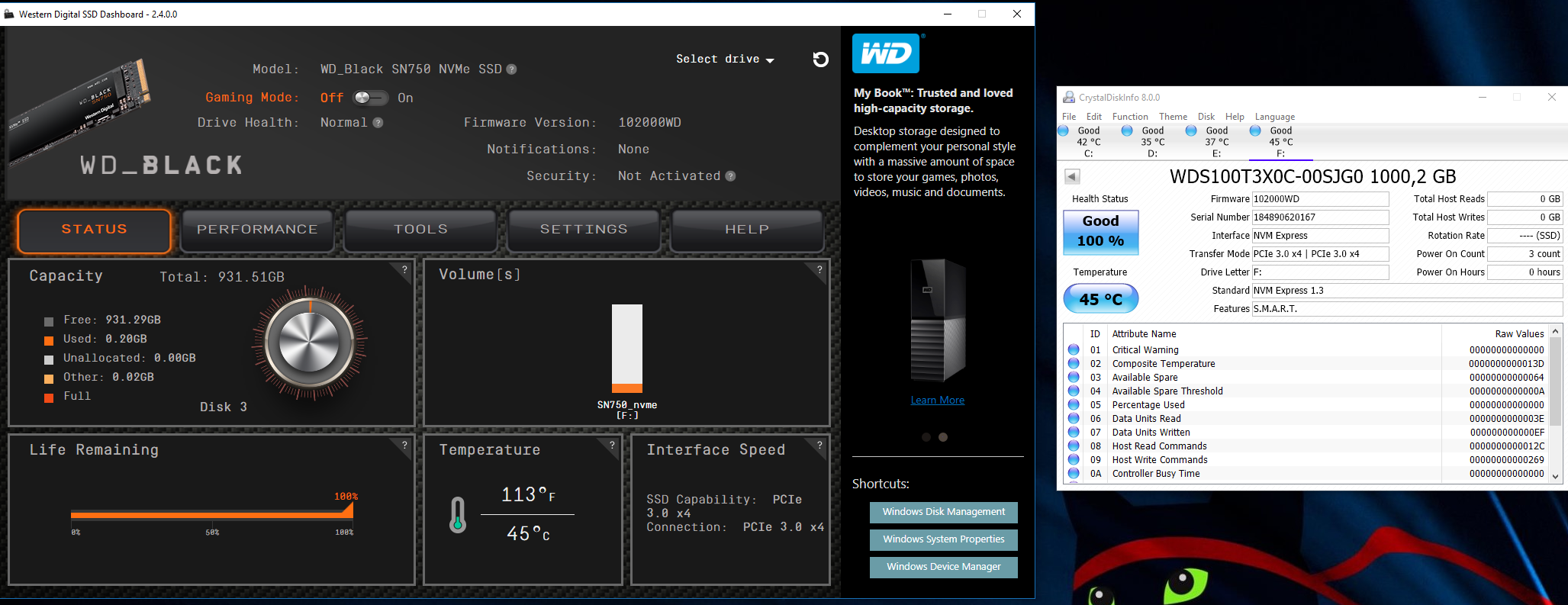Viewport: 1568px width, 605px height.
Task: Click the Serial Number field
Action: (x=1320, y=217)
